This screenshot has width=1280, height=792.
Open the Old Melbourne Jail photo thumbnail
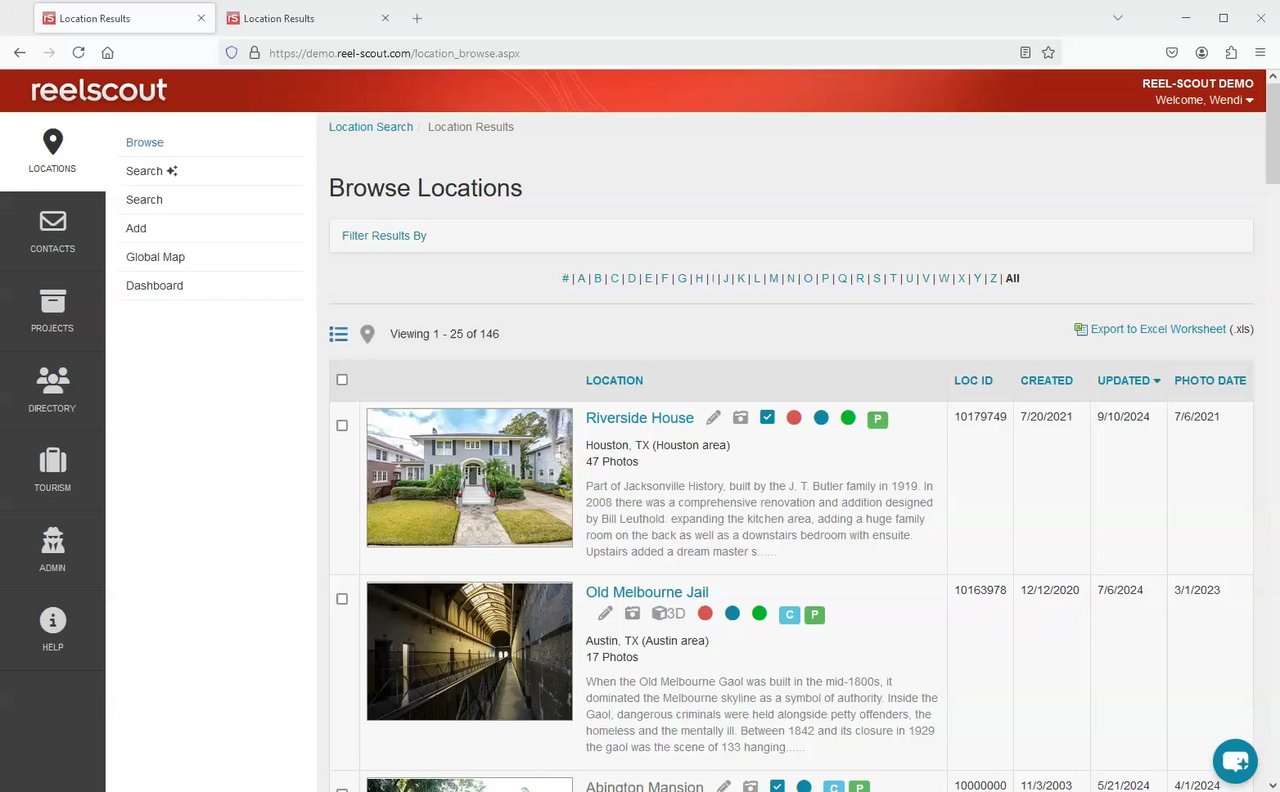pos(470,651)
